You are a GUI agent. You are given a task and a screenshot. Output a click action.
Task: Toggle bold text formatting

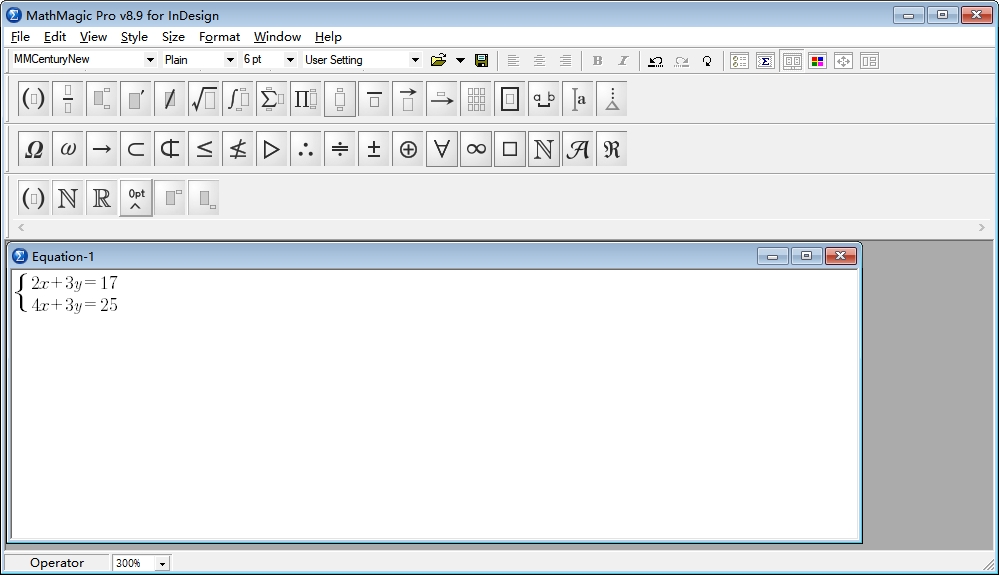(x=597, y=60)
